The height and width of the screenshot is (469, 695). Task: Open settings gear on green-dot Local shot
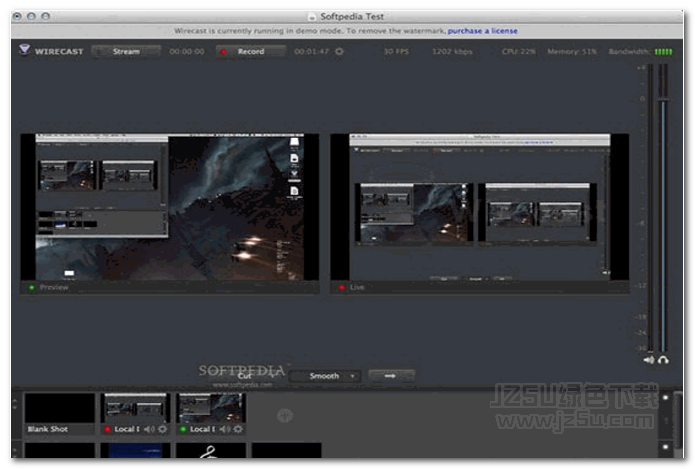(x=238, y=429)
